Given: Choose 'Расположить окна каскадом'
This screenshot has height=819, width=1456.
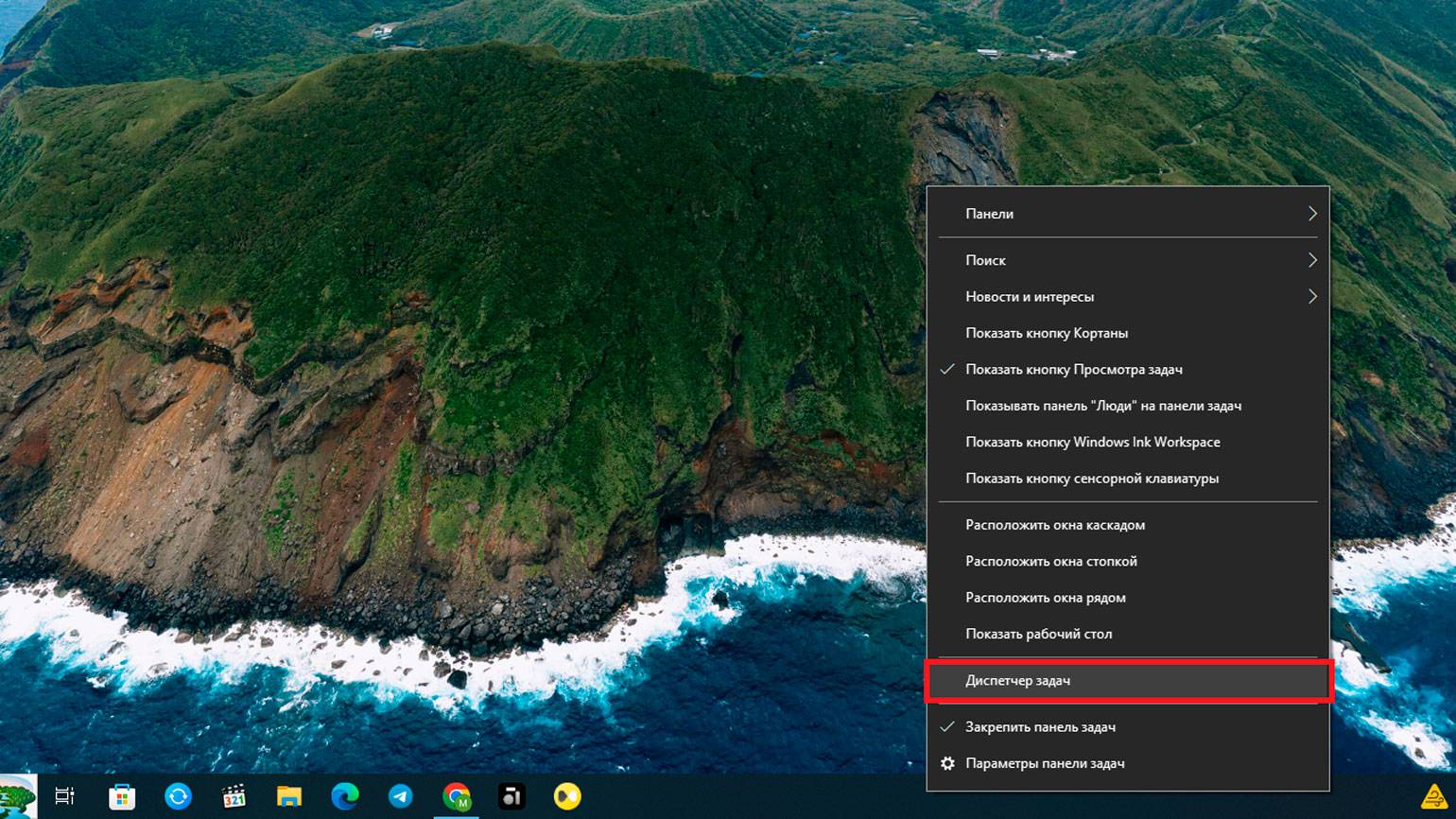Looking at the screenshot, I should 1054,525.
